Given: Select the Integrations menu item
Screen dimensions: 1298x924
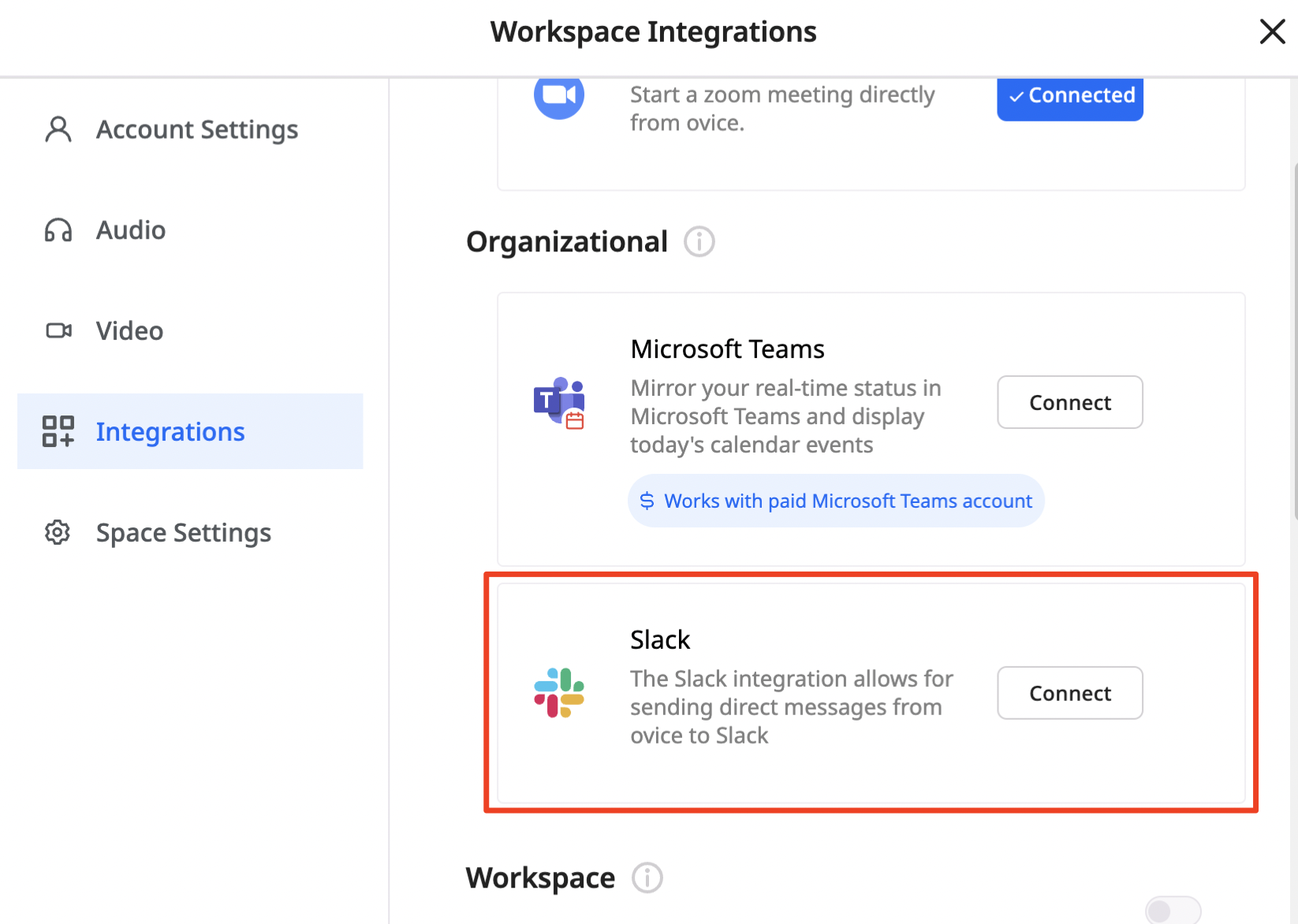Looking at the screenshot, I should [x=190, y=431].
